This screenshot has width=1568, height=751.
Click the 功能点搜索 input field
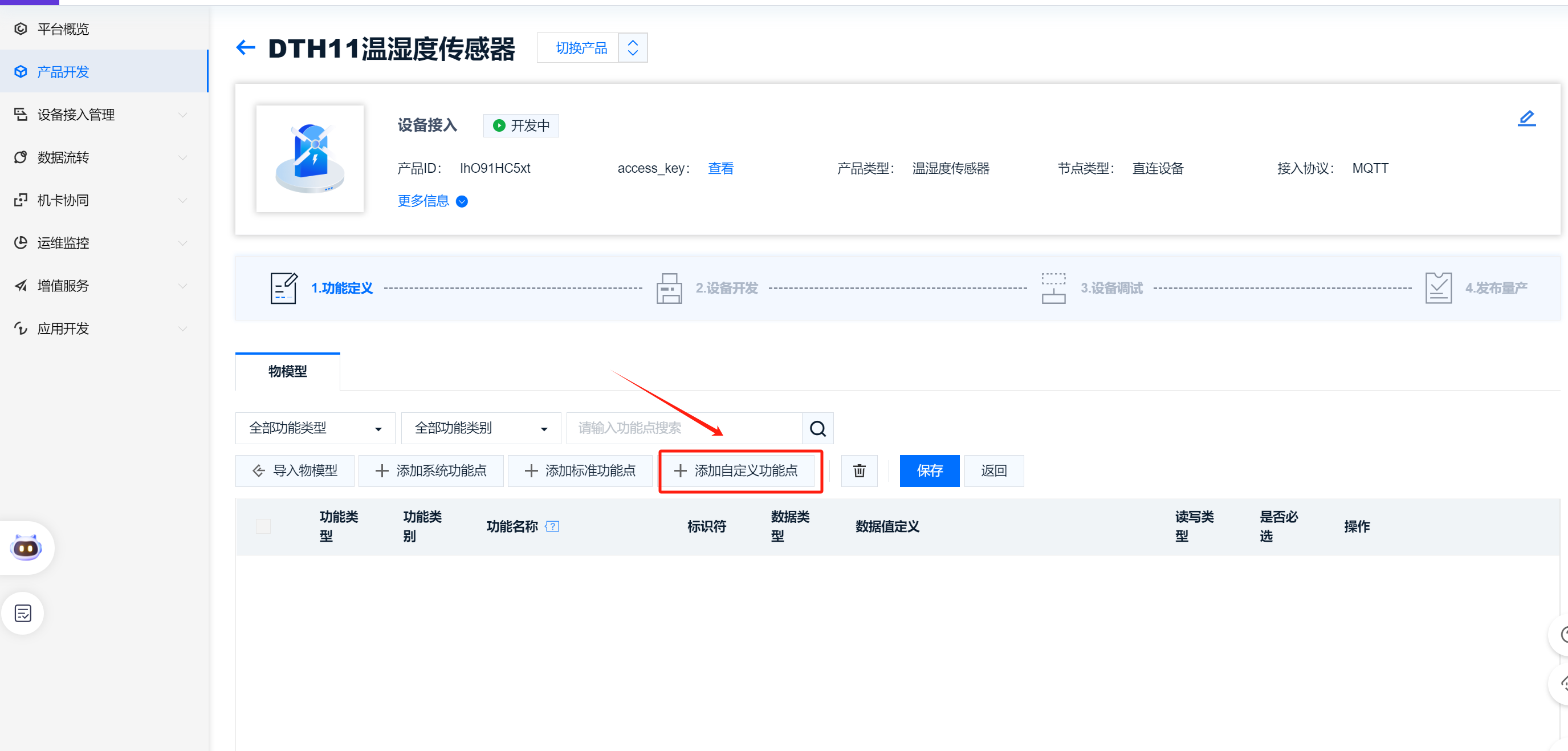(x=684, y=428)
